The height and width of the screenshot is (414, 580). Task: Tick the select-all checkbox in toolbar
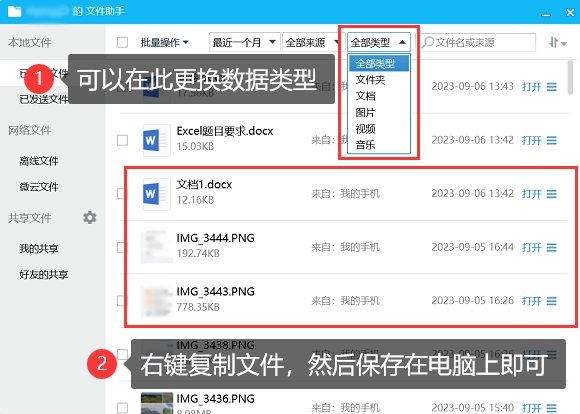(122, 42)
